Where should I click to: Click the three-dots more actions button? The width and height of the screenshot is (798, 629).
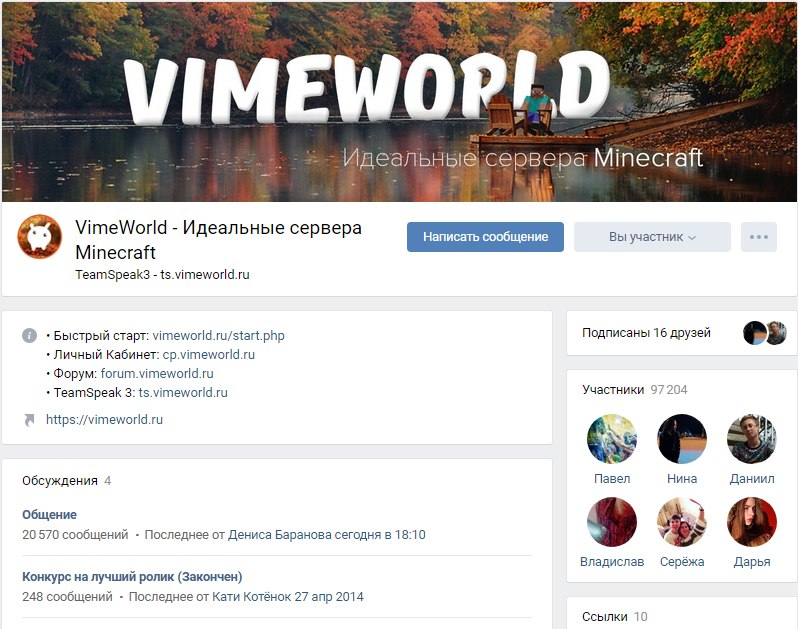pyautogui.click(x=758, y=237)
